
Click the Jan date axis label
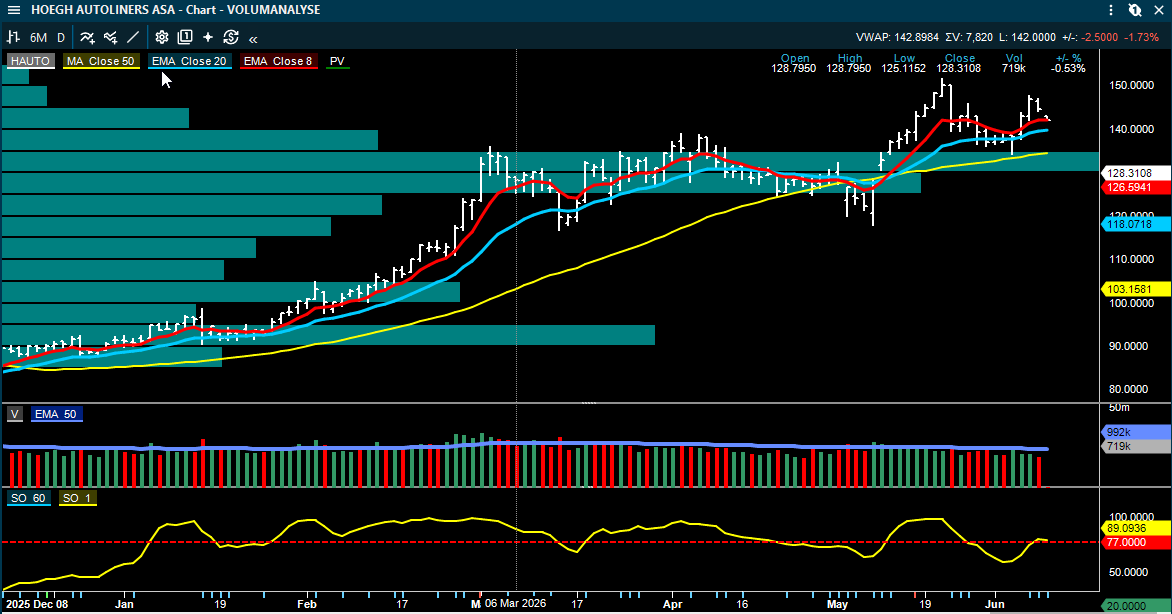pos(124,604)
